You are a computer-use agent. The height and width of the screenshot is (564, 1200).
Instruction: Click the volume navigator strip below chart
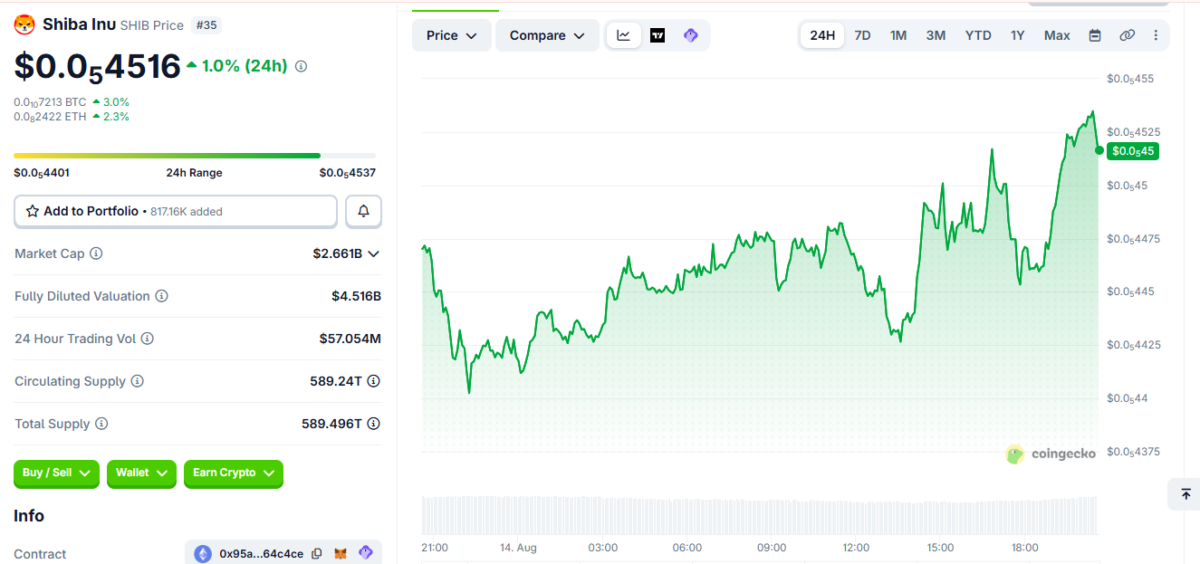[760, 515]
